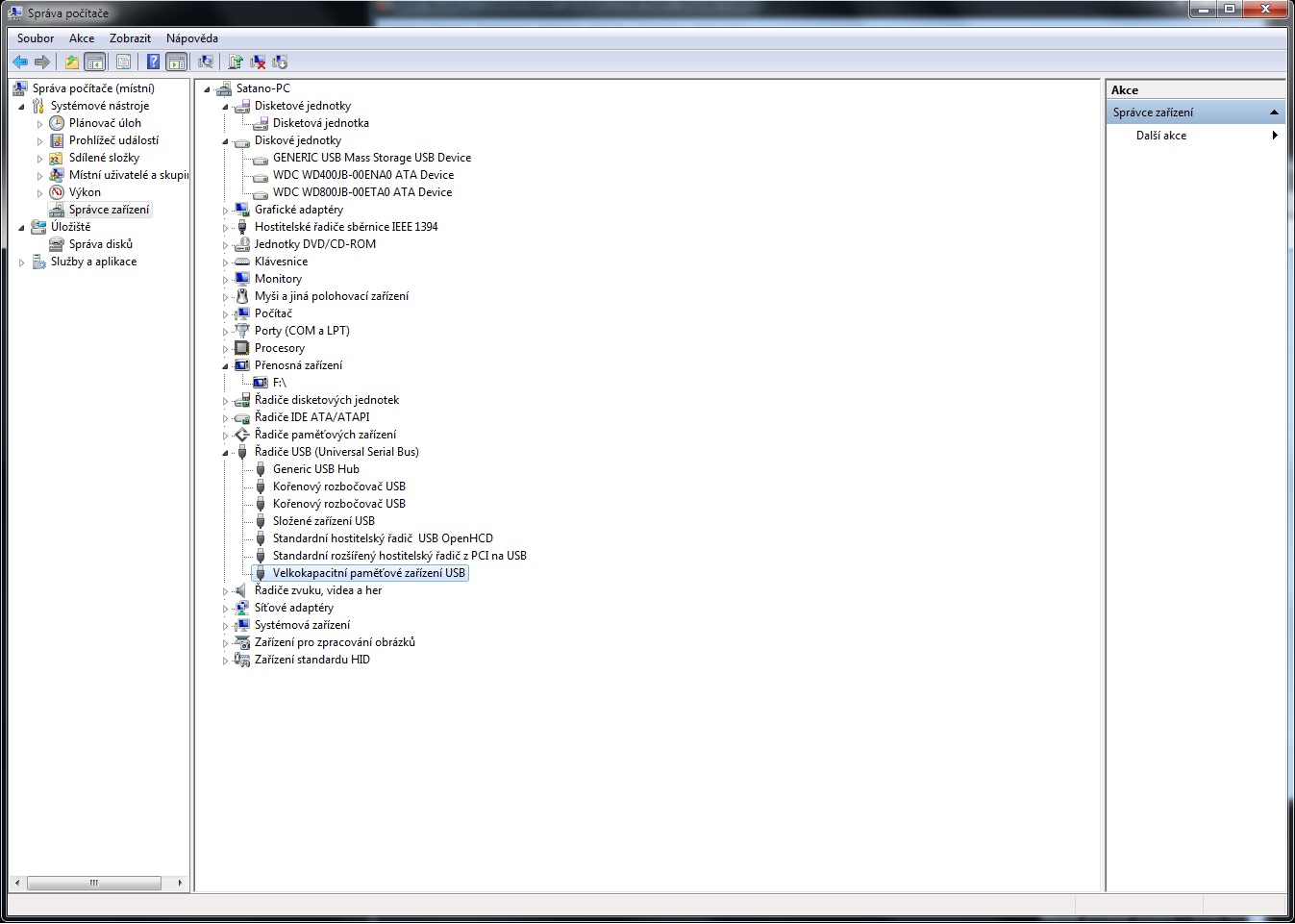Collapse Řadiče USB (Universal Serial Bus)

click(226, 453)
